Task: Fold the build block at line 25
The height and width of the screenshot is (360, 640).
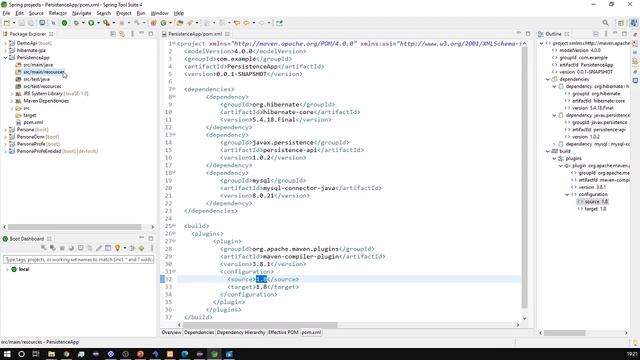Action: (174, 226)
